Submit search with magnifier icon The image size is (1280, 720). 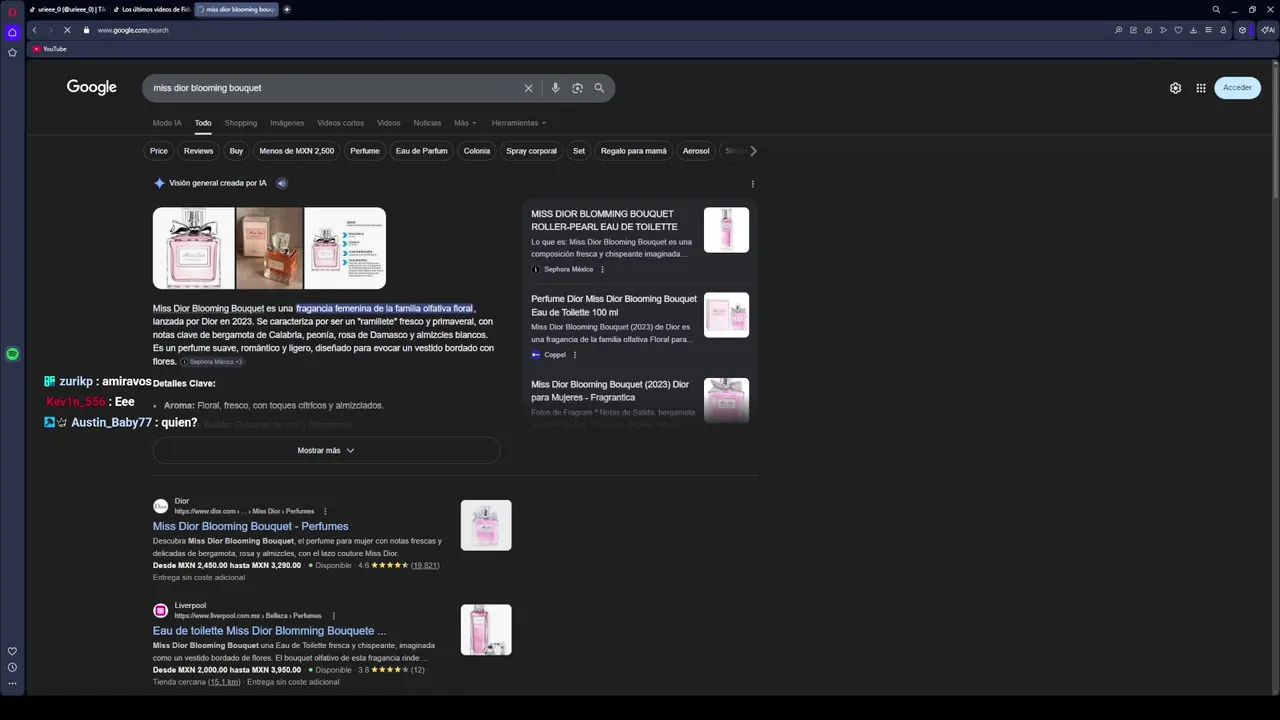click(599, 88)
